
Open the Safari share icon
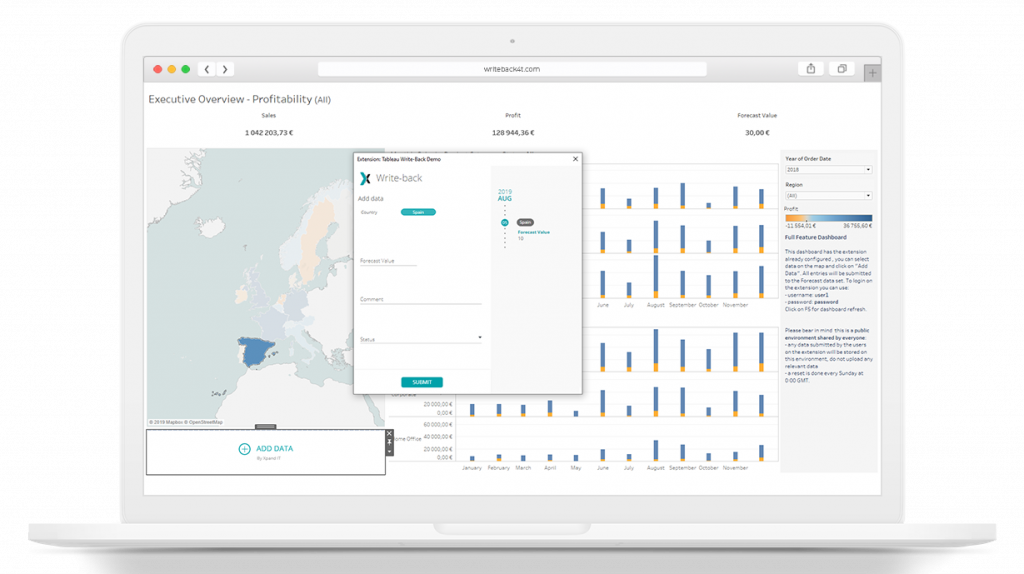click(x=810, y=69)
